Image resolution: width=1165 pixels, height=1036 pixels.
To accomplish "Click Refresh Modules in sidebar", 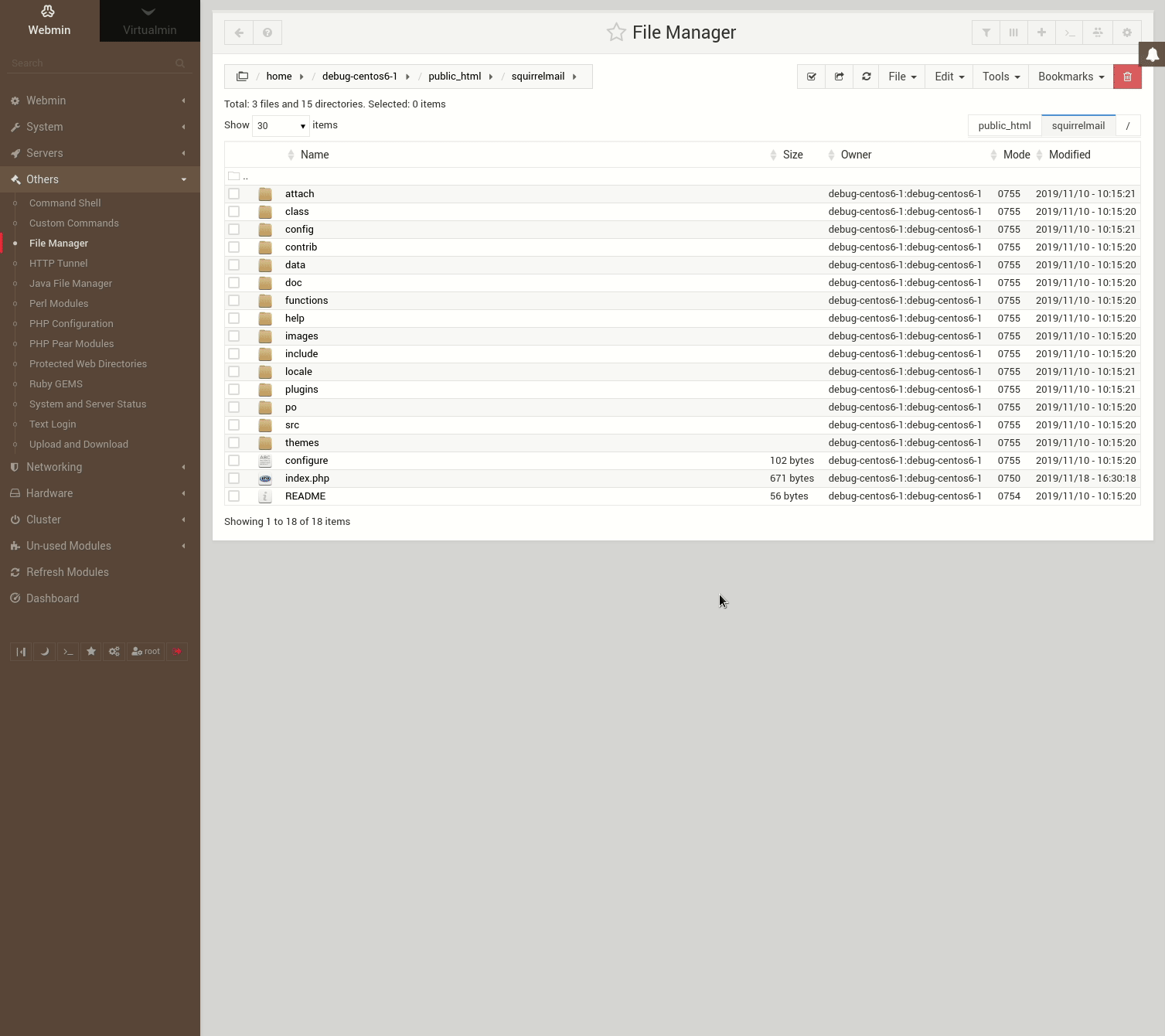I will (67, 572).
